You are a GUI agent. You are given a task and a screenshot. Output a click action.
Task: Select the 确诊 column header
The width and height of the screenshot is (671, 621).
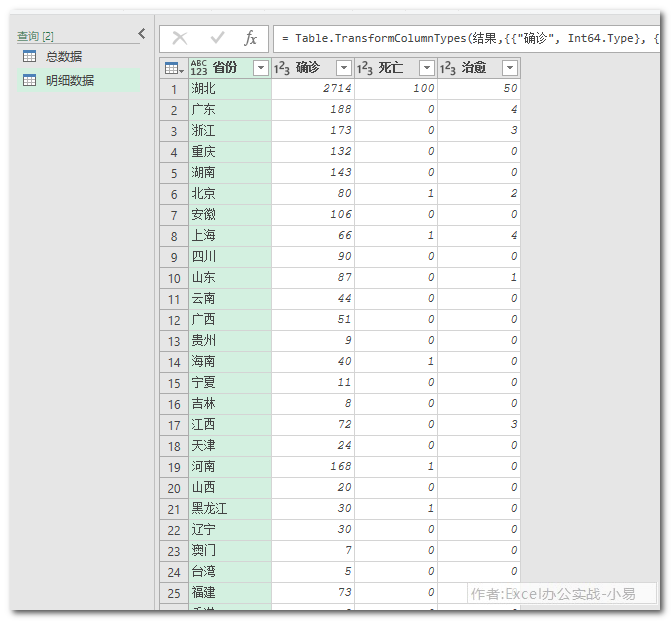(313, 68)
